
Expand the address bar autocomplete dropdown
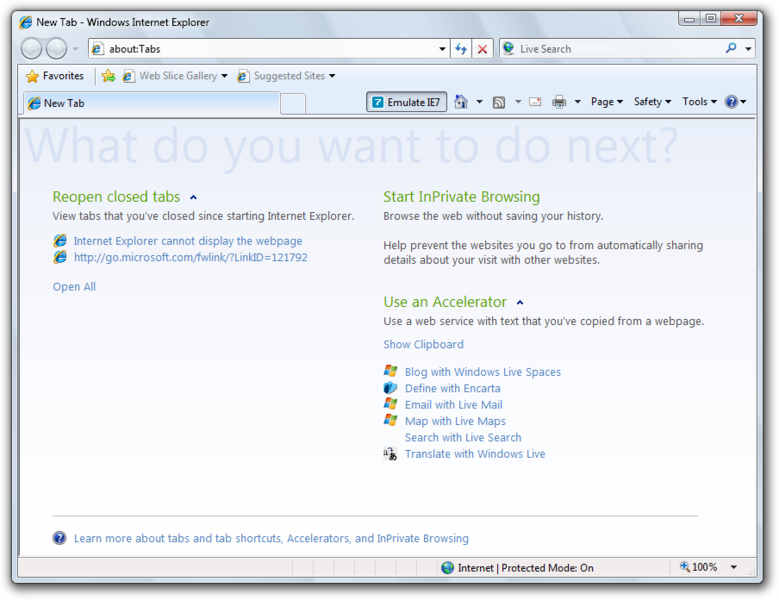click(442, 49)
